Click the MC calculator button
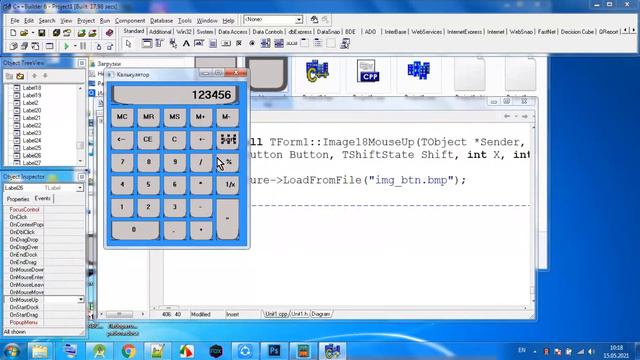Viewport: 640px width, 360px height. (122, 117)
